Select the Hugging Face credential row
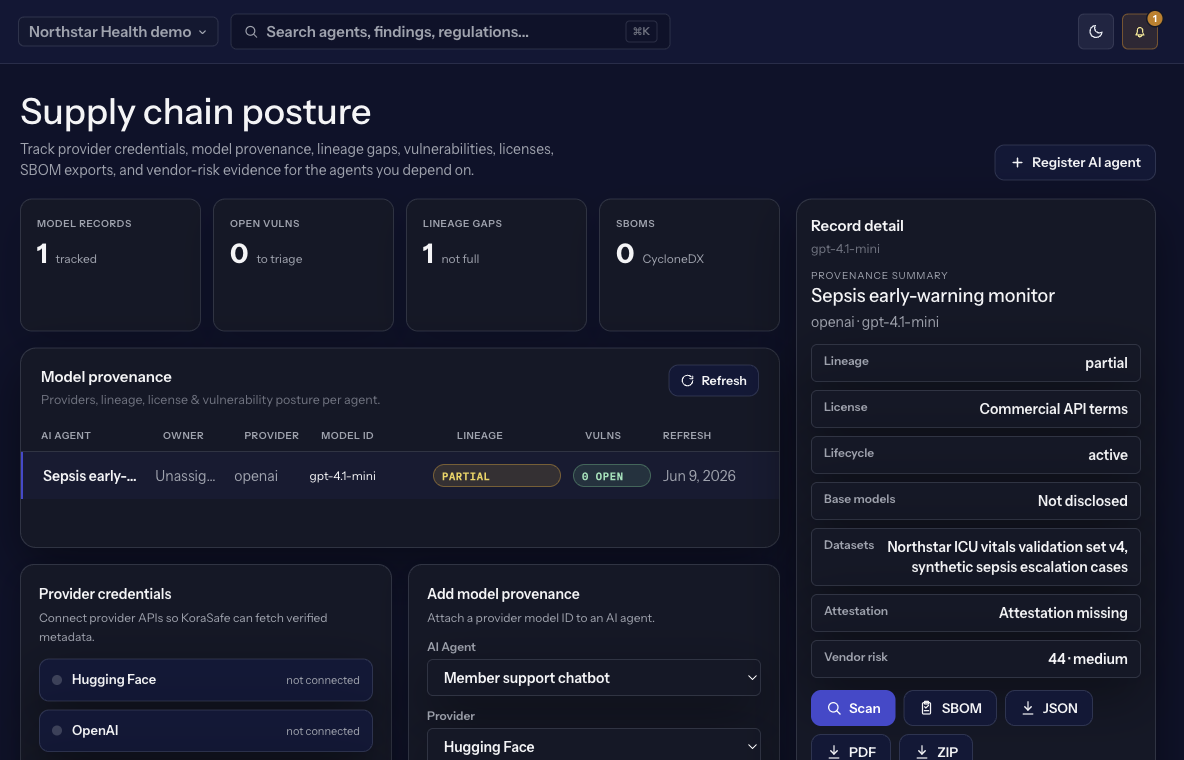Image resolution: width=1184 pixels, height=760 pixels. 205,680
